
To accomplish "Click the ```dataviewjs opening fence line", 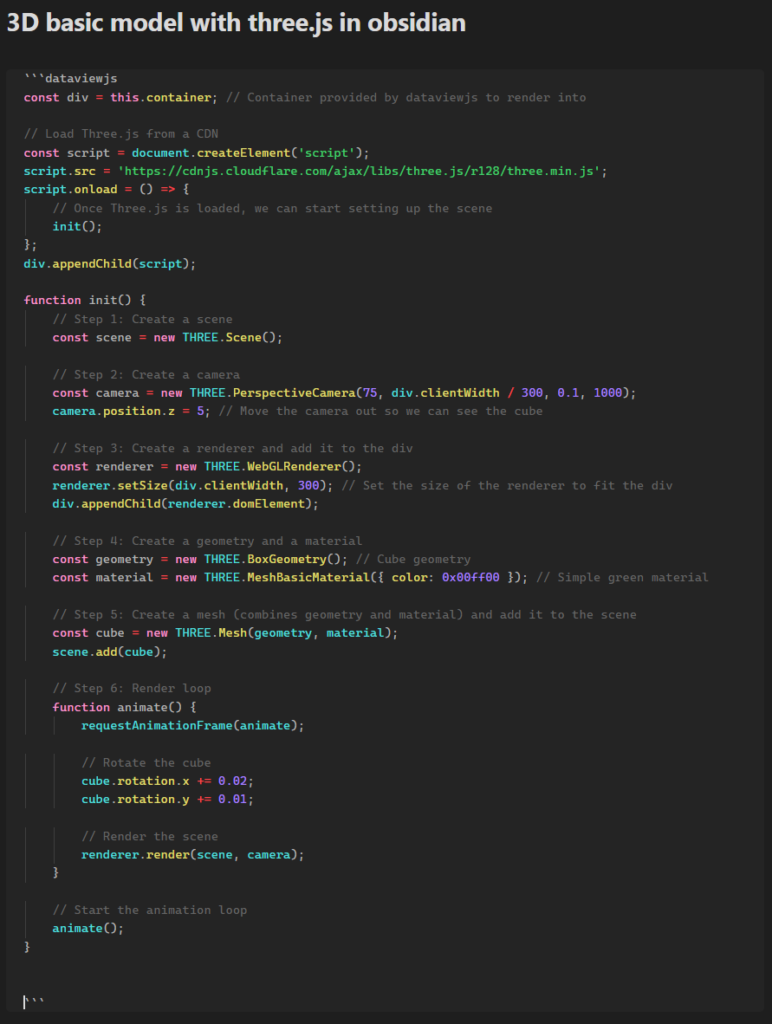I will point(71,78).
